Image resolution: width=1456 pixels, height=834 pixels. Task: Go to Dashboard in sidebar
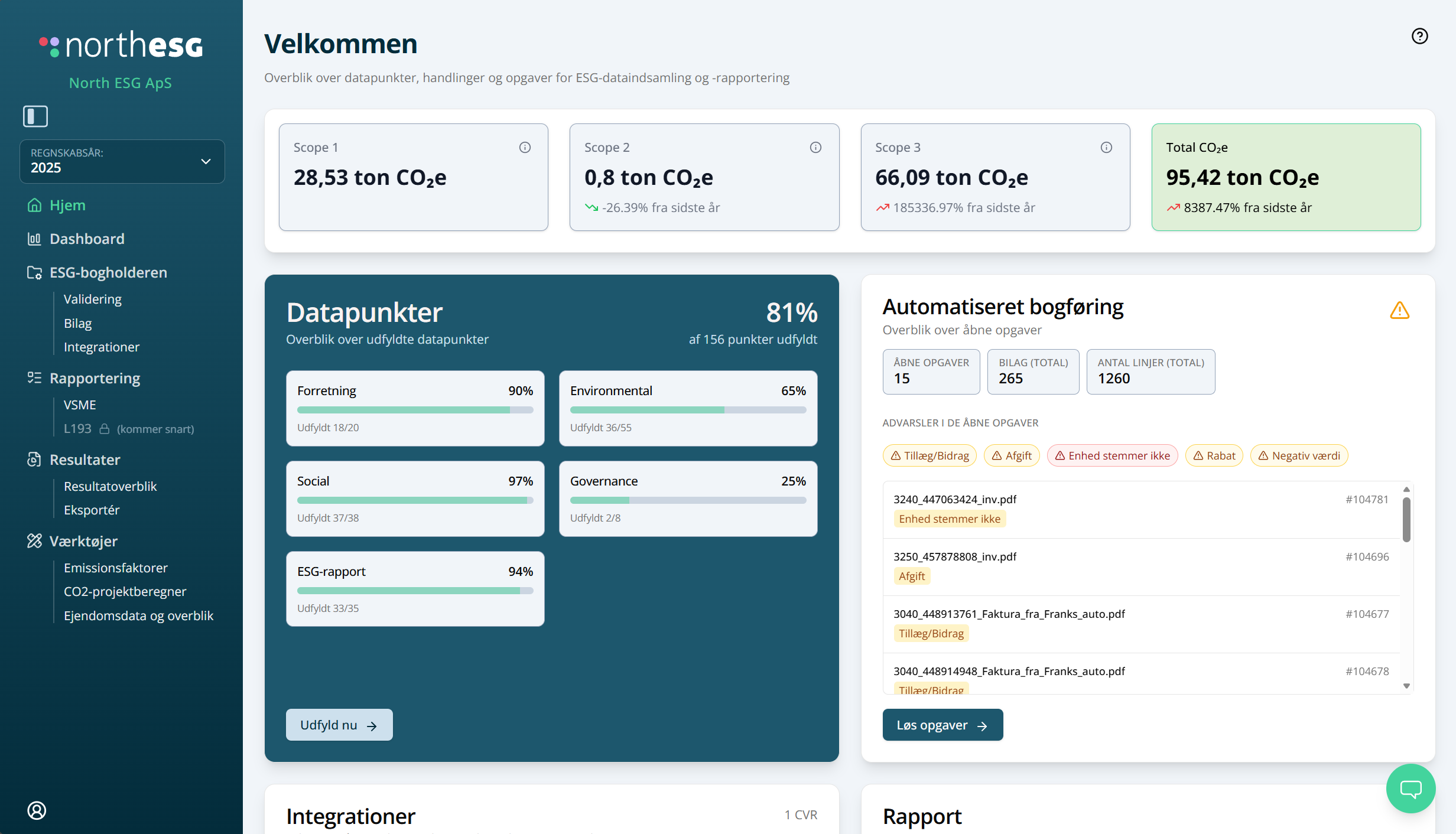(87, 239)
